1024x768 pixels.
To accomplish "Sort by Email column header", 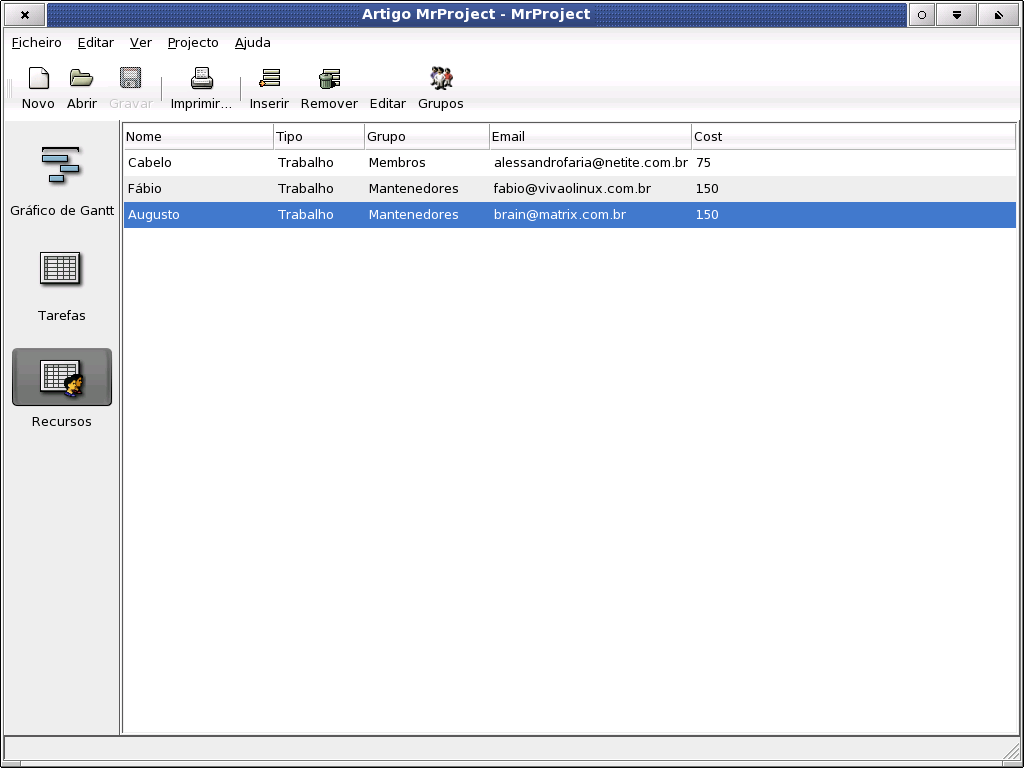I will click(590, 136).
